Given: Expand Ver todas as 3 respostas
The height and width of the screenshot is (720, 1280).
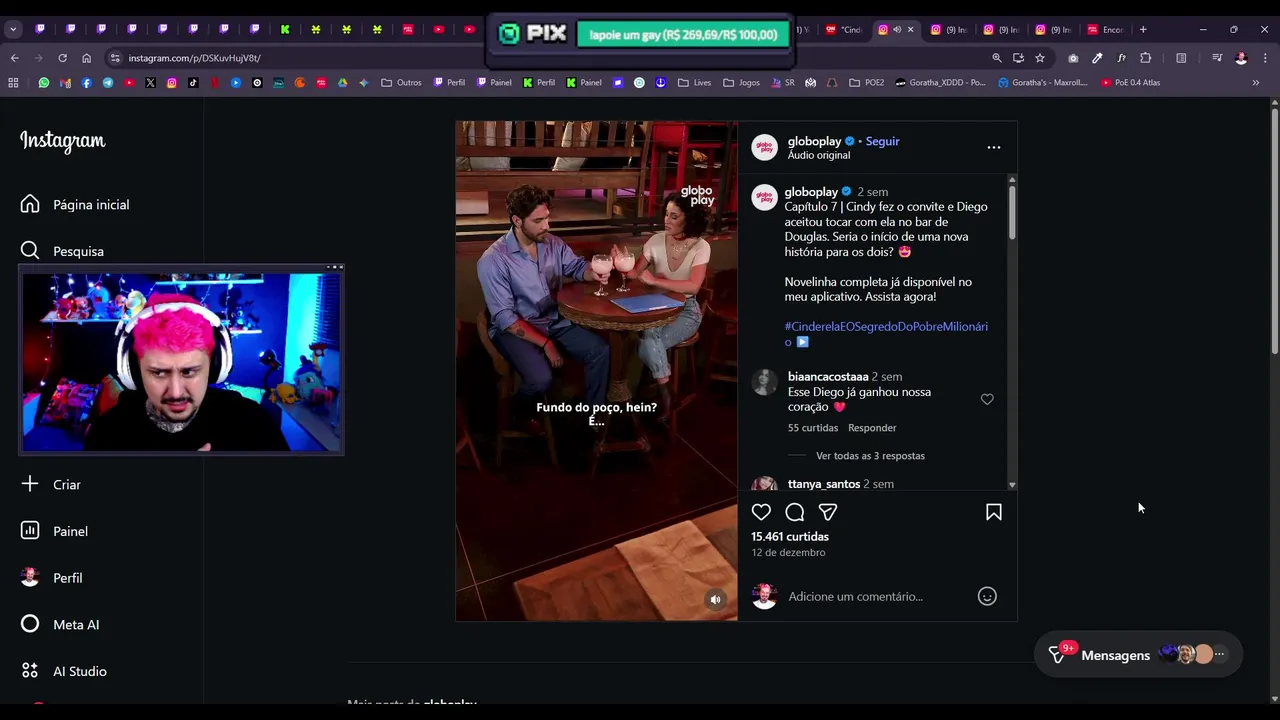Looking at the screenshot, I should pos(870,456).
